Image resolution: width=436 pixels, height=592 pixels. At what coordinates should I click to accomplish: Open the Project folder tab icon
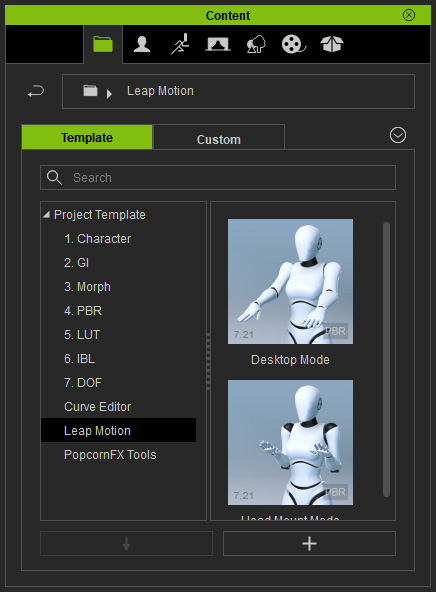103,44
